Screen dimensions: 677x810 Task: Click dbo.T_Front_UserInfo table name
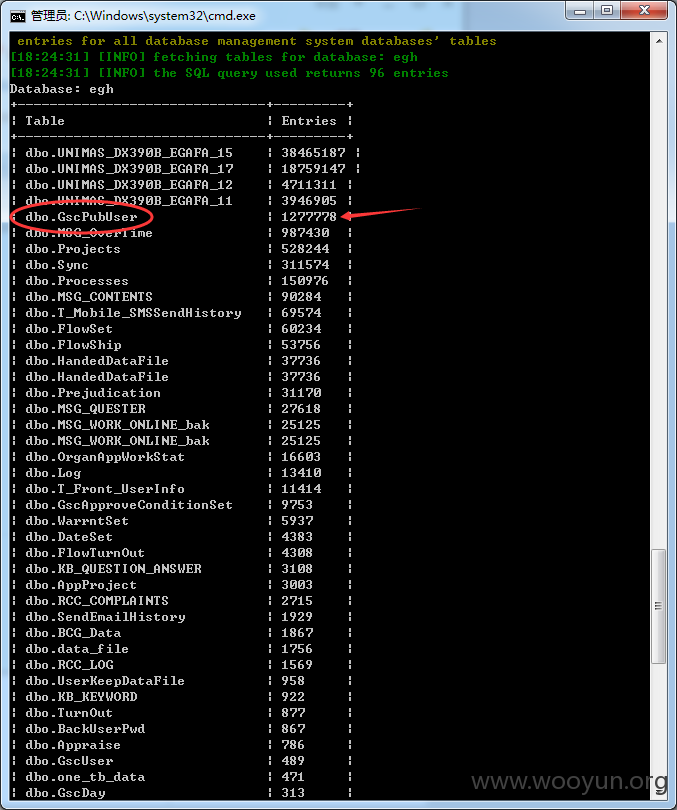point(105,489)
